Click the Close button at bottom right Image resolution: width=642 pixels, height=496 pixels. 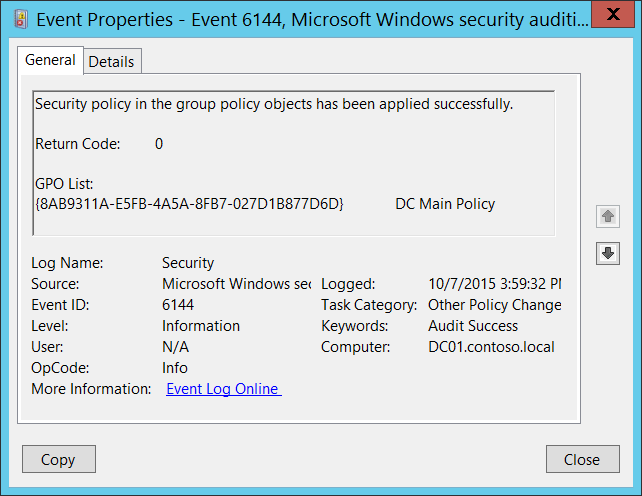tap(581, 460)
